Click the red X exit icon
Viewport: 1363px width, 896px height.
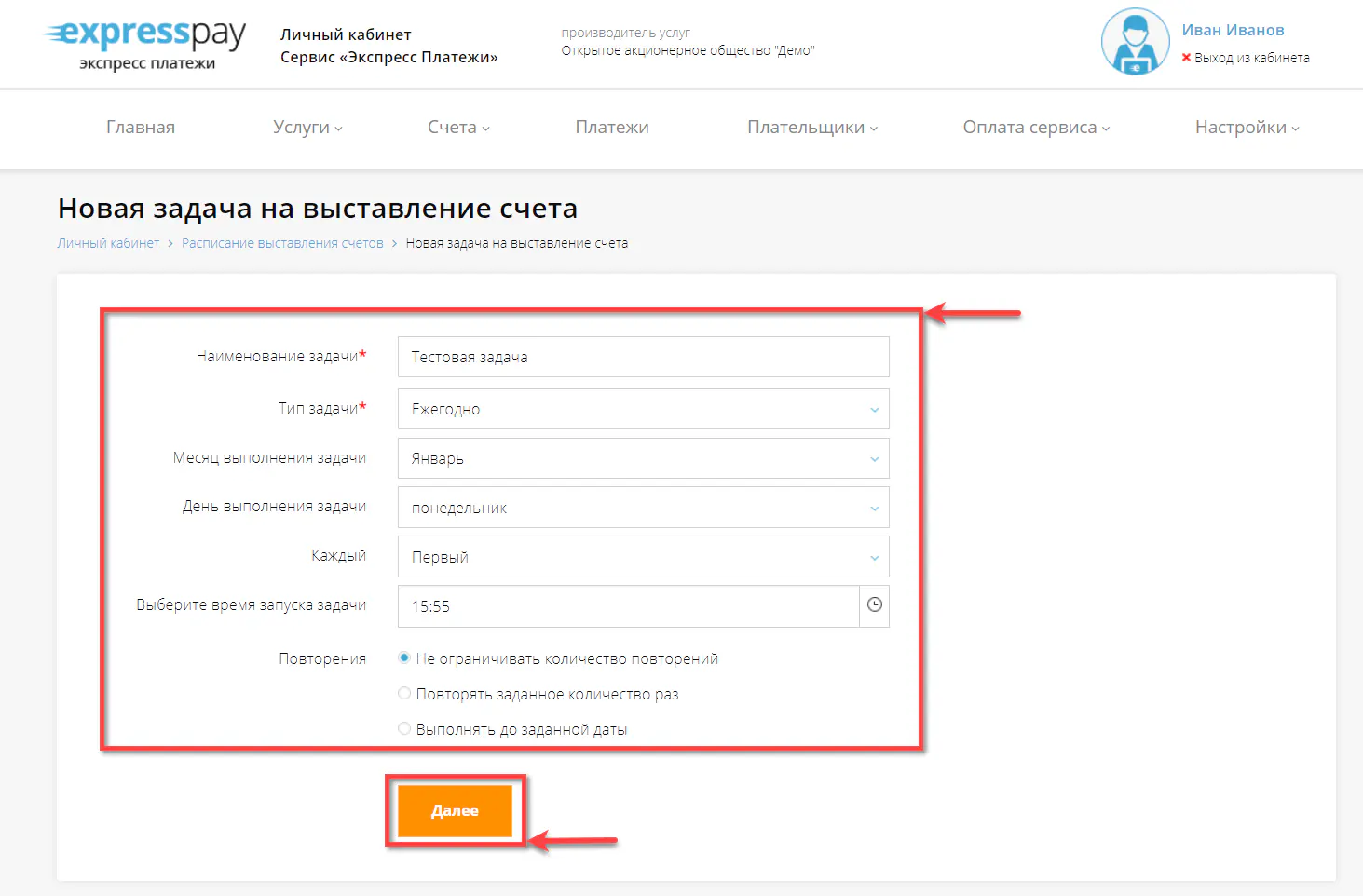pyautogui.click(x=1186, y=58)
